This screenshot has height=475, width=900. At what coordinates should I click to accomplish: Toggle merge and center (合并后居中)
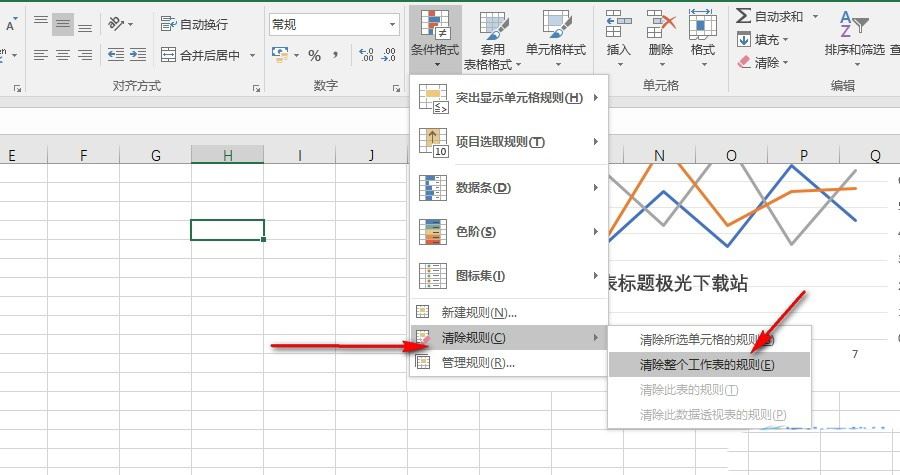click(x=201, y=55)
